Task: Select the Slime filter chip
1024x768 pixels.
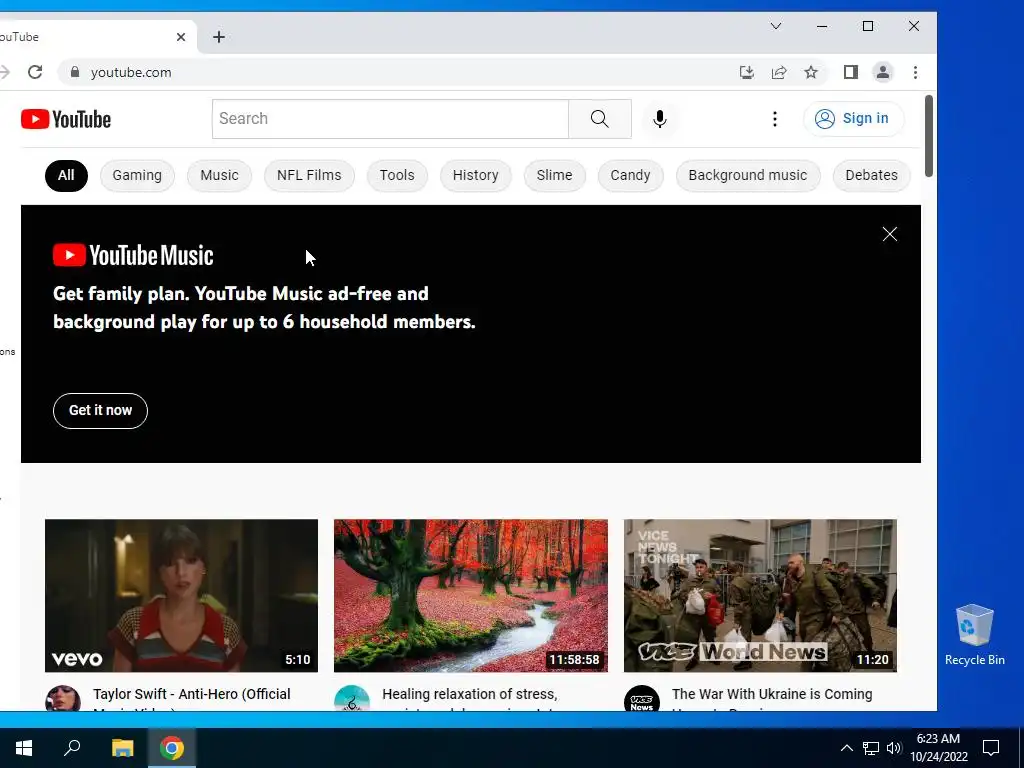Action: click(554, 176)
